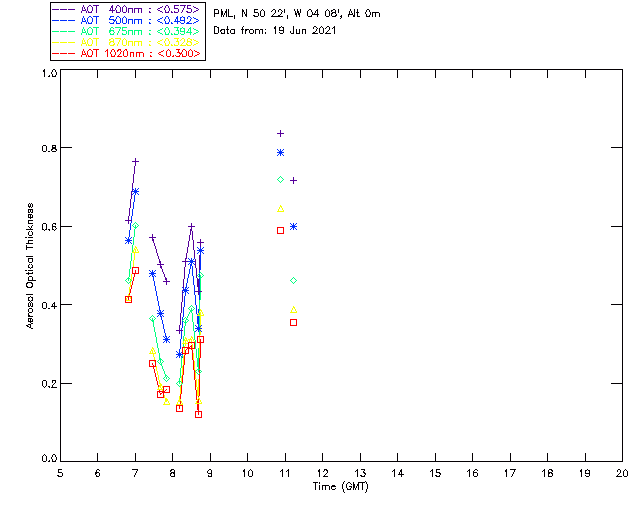Click the 1.0 label on the y-axis

coord(49,73)
